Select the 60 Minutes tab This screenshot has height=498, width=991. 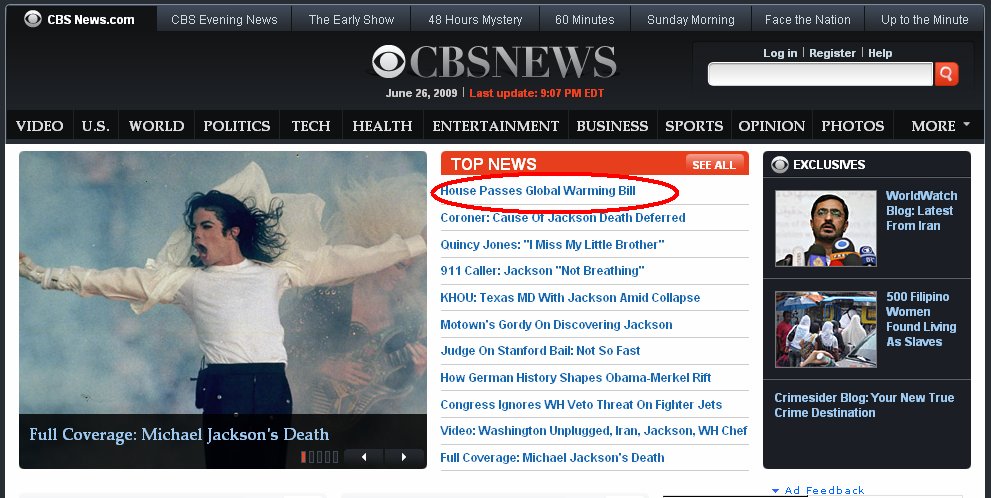pos(585,20)
